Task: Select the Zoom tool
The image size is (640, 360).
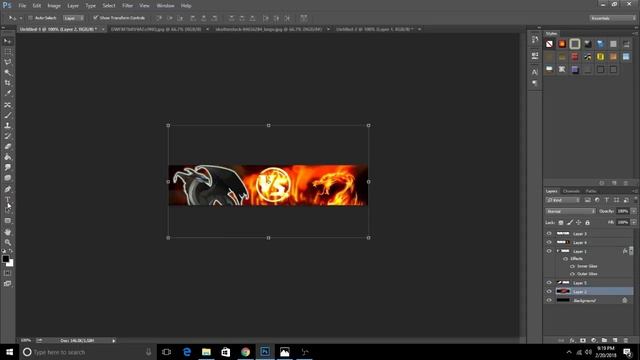Action: [7, 242]
